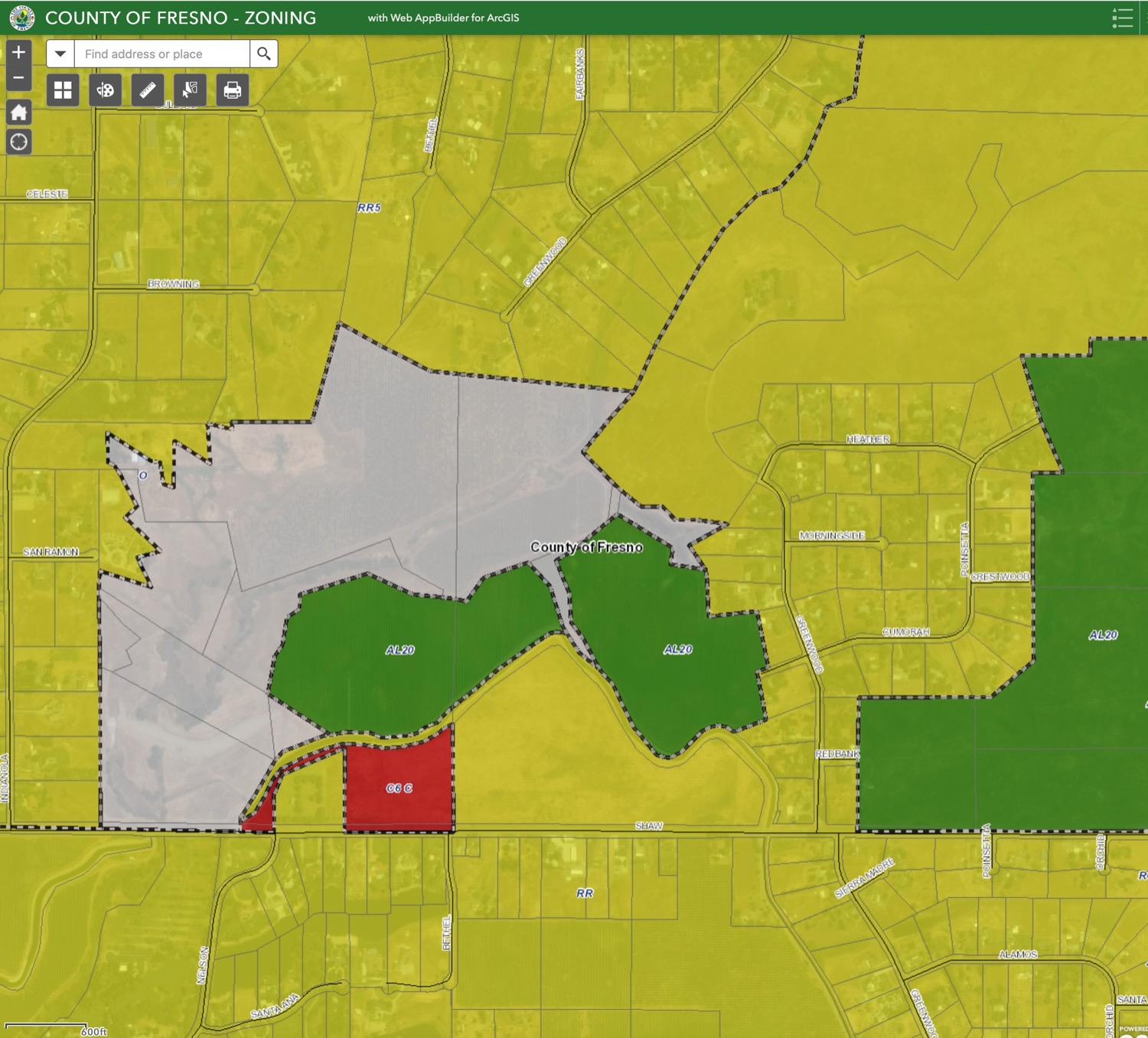The height and width of the screenshot is (1038, 1148).
Task: Click the County of Fresno seal logo
Action: coord(22,18)
